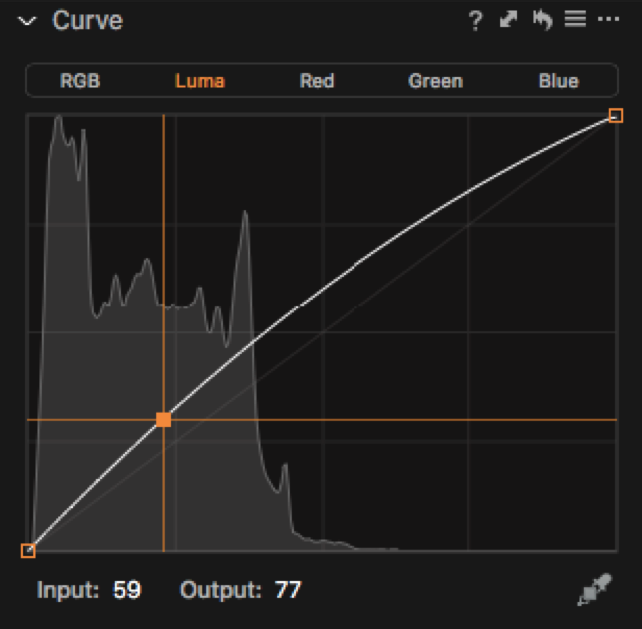Switch to the RGB curve tab
The width and height of the screenshot is (642, 629).
pyautogui.click(x=80, y=81)
